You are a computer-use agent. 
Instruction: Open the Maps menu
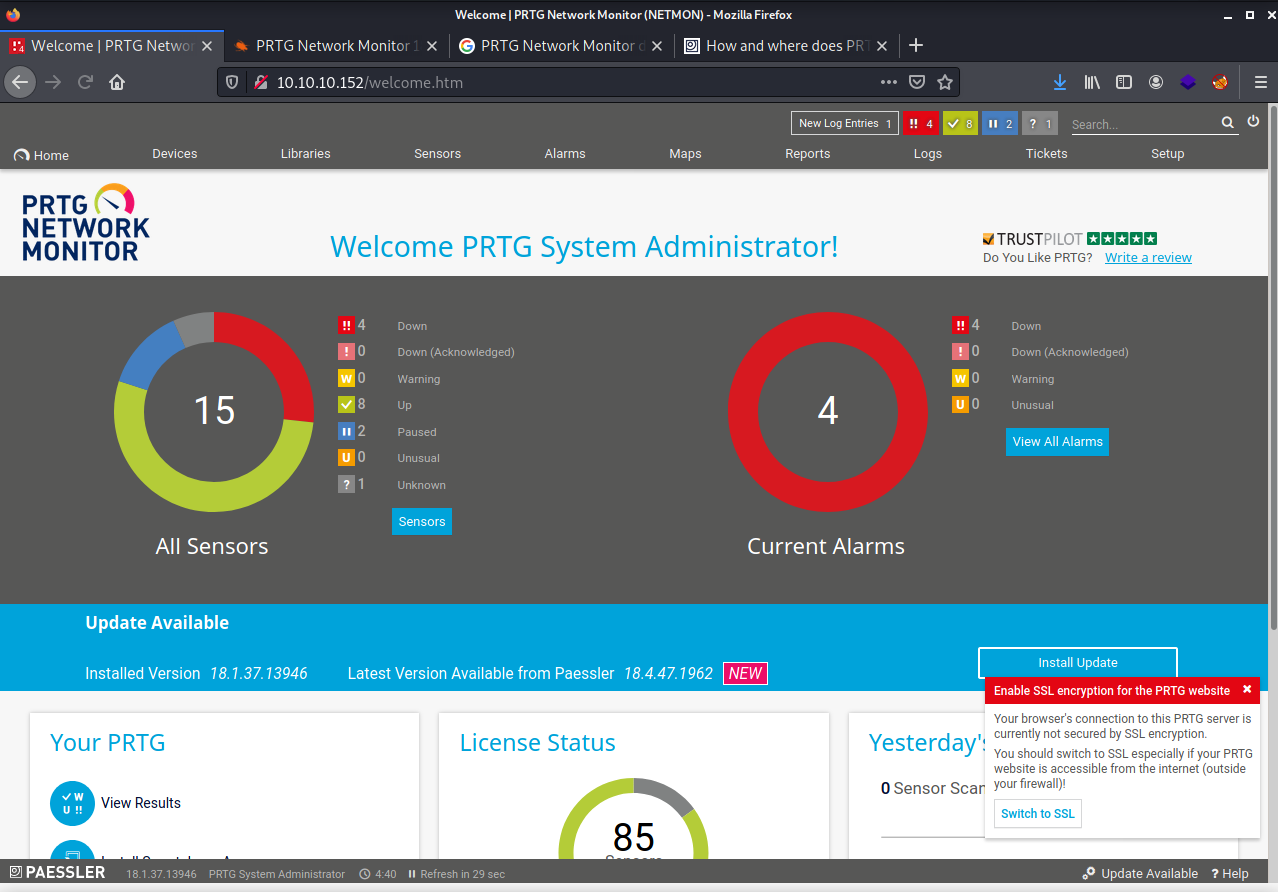pyautogui.click(x=685, y=154)
